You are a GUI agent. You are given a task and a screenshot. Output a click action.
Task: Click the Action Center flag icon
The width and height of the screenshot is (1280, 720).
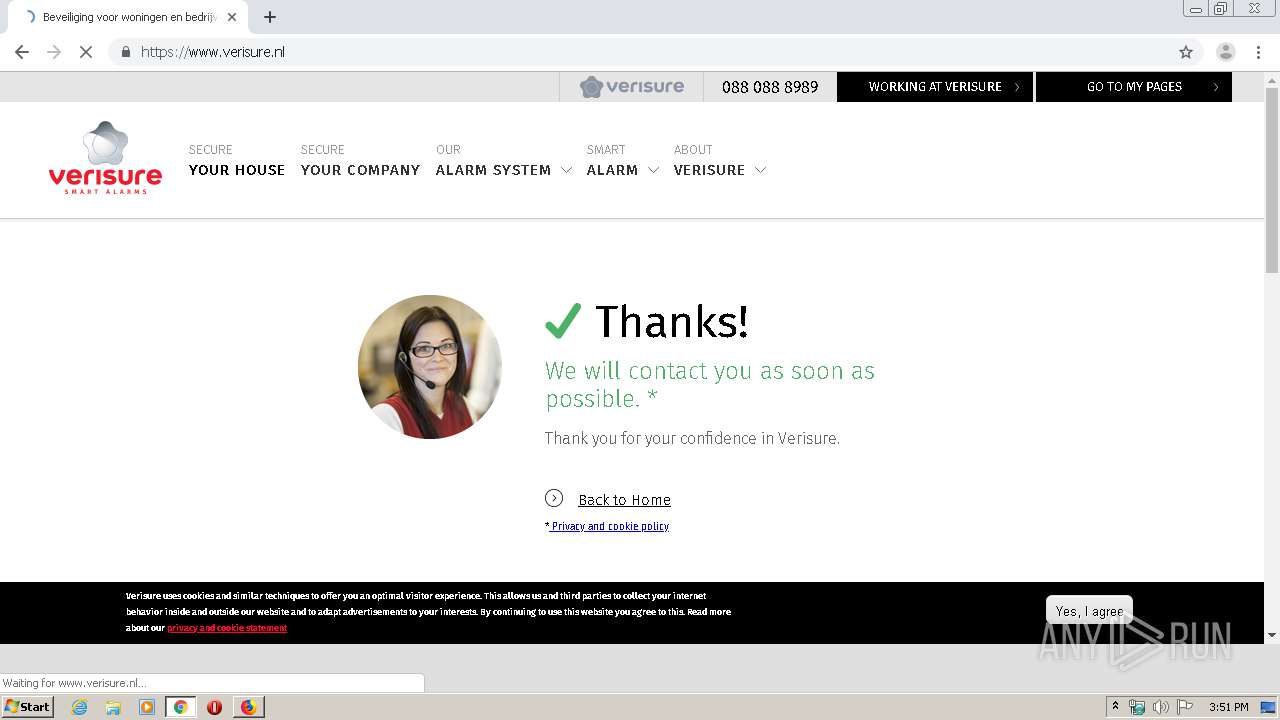click(1184, 707)
